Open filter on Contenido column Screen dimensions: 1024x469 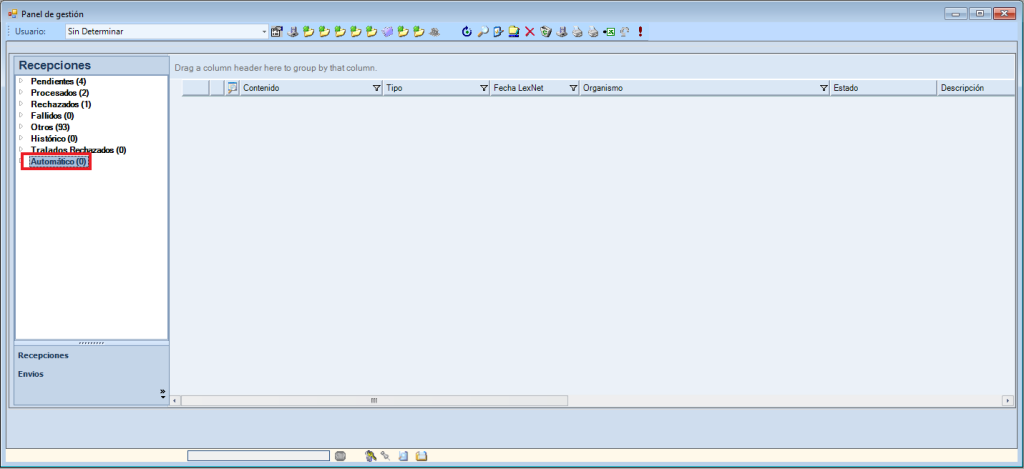click(x=376, y=88)
